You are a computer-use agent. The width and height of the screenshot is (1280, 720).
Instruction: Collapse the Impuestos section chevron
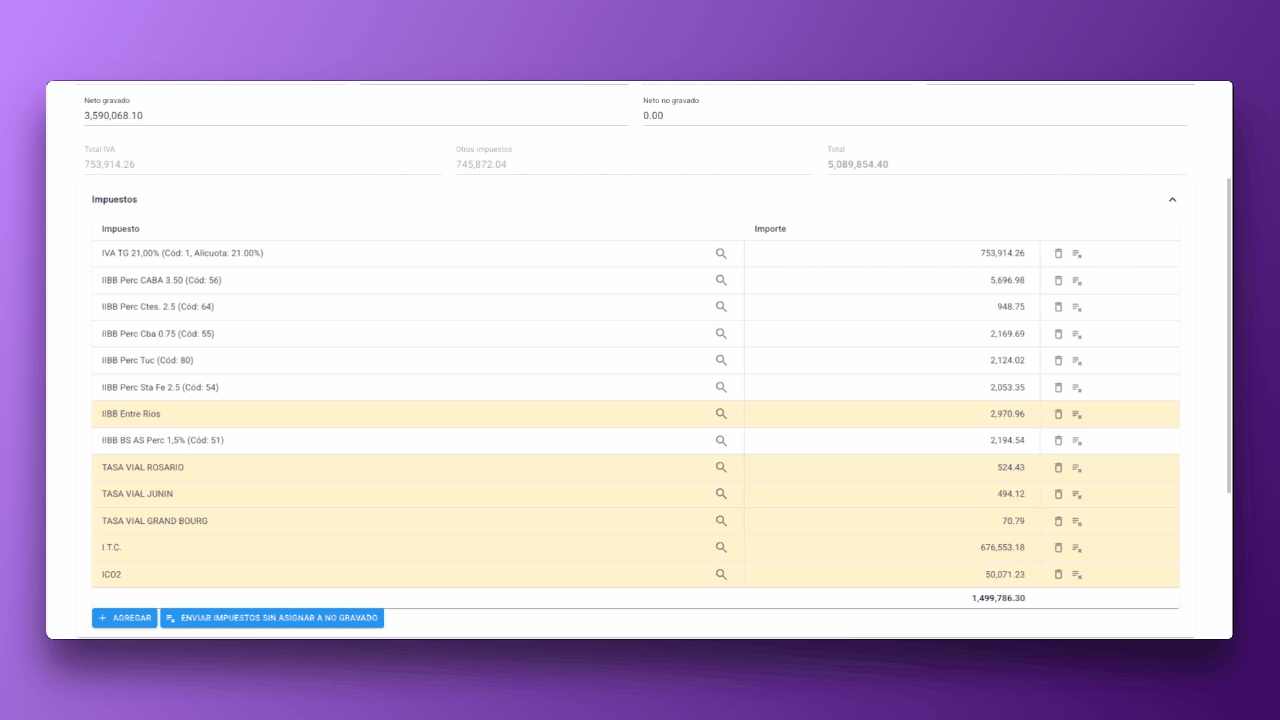(x=1172, y=200)
